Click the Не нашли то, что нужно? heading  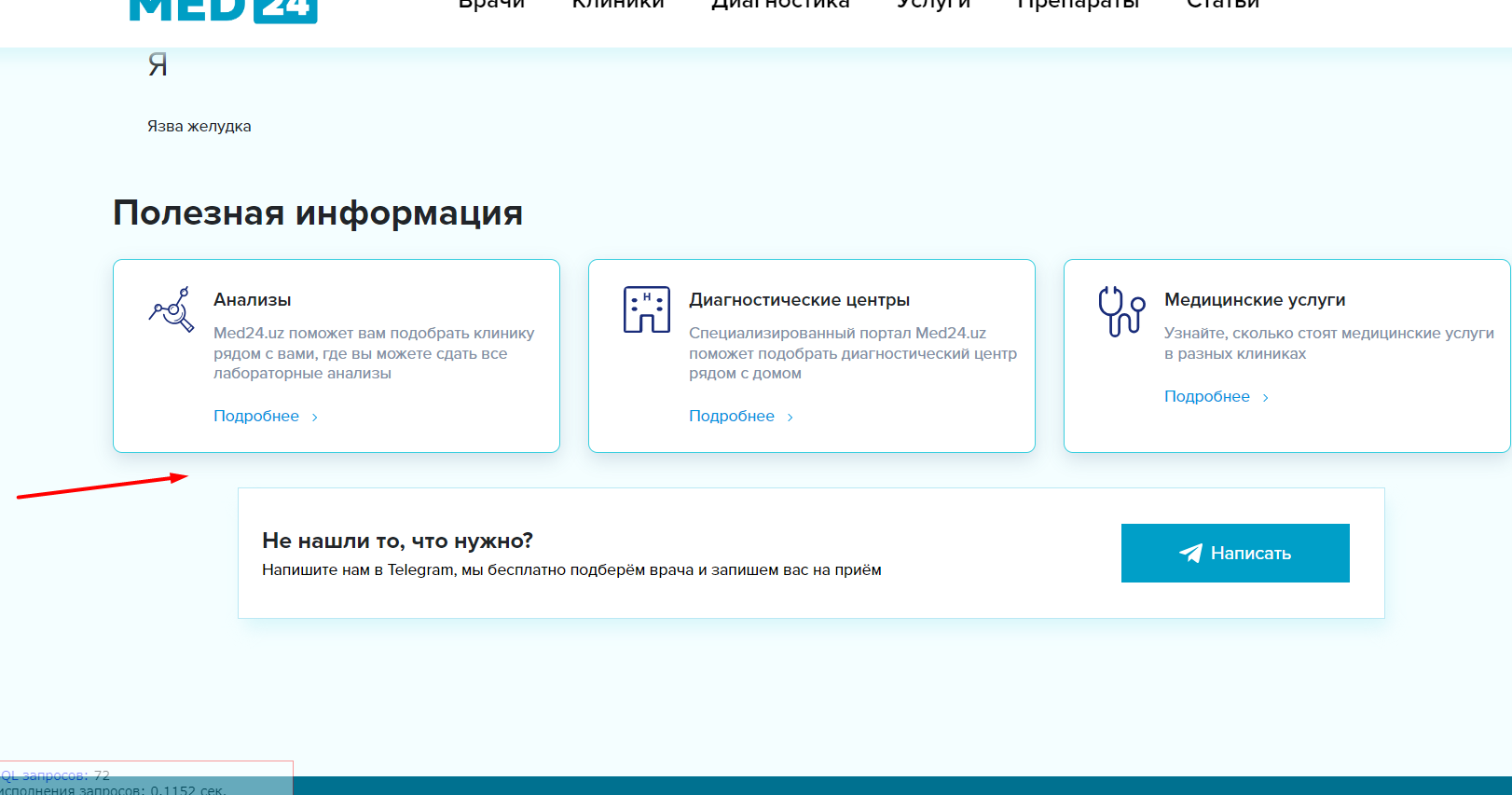[x=398, y=541]
